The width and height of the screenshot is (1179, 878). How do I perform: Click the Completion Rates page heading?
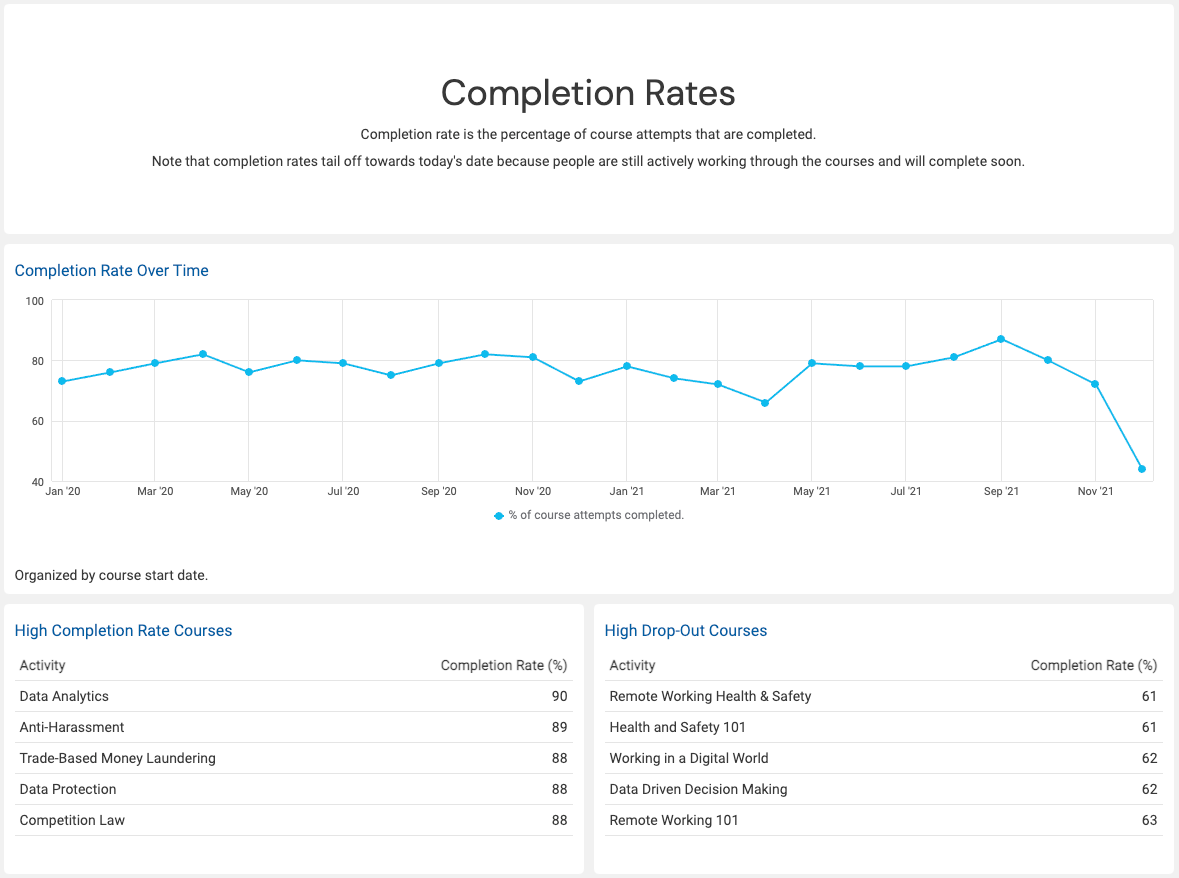coord(588,93)
